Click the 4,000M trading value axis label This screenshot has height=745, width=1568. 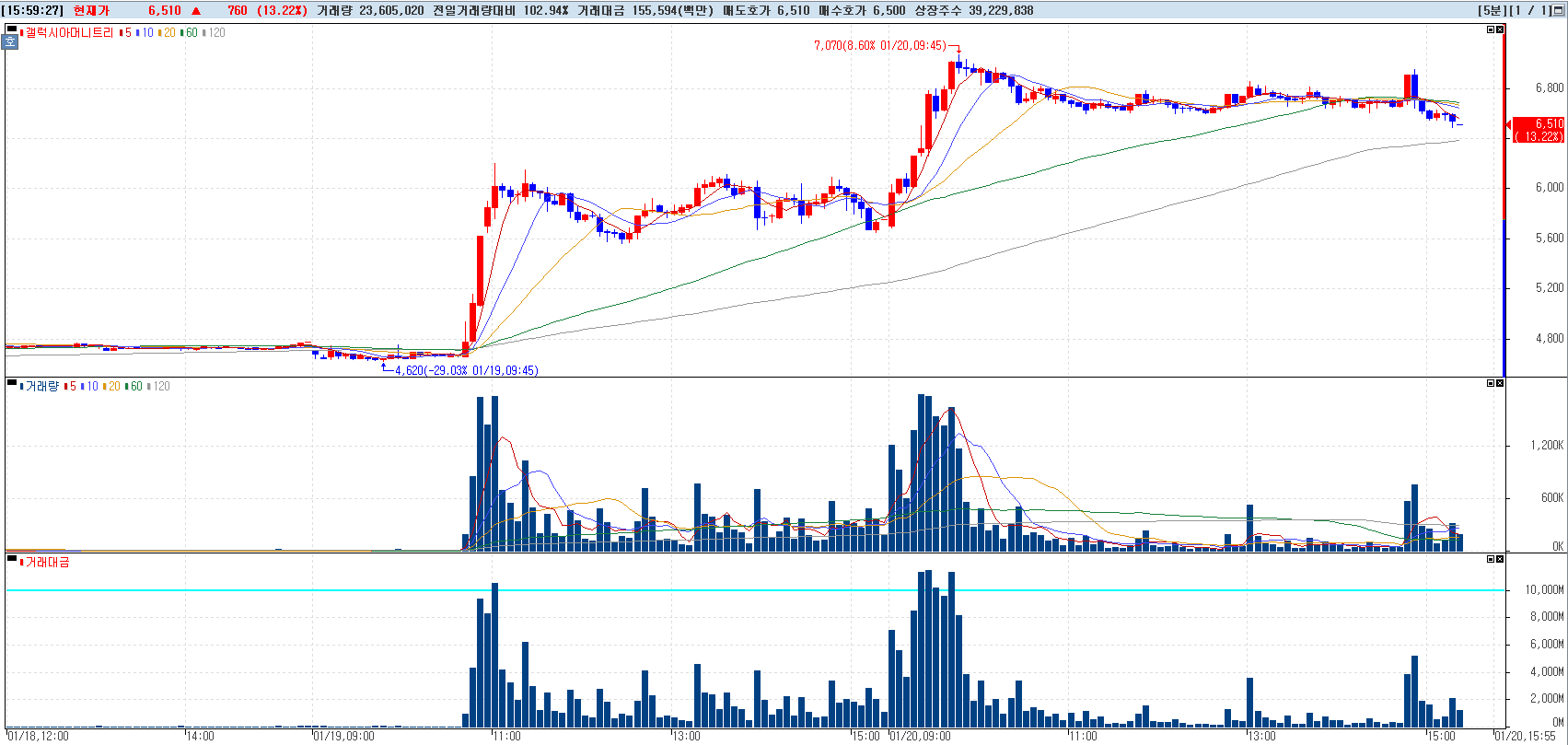coord(1547,671)
